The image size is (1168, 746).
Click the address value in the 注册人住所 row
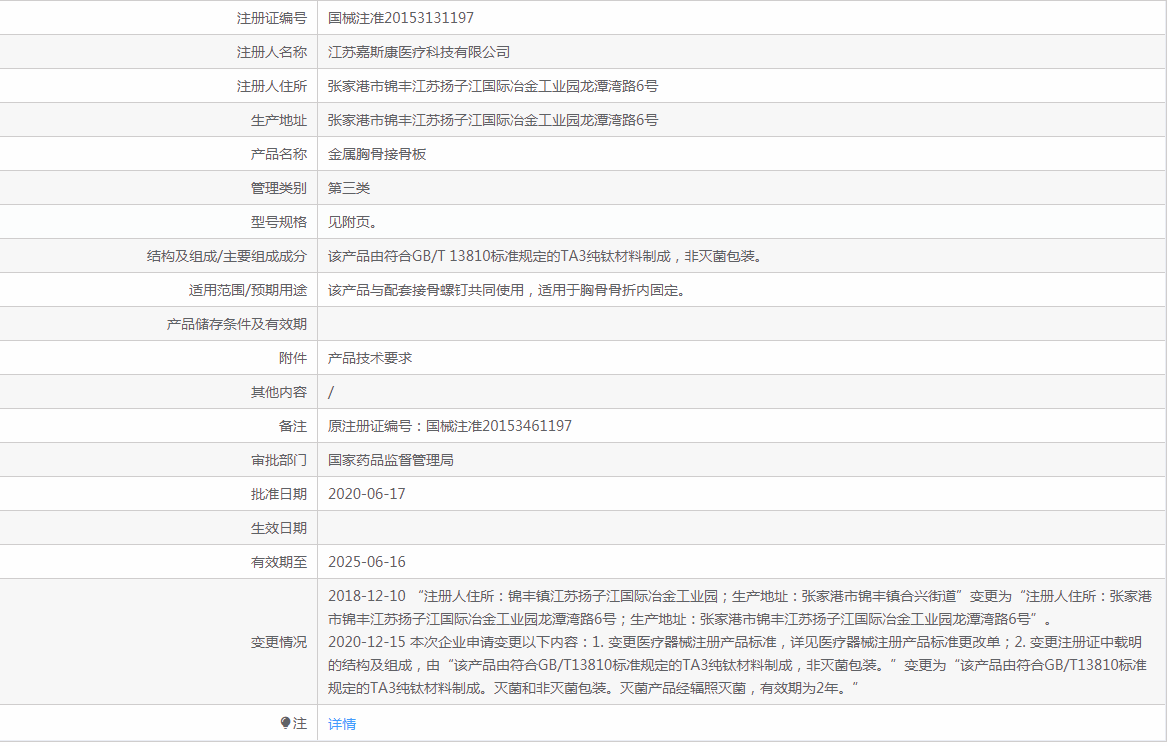(493, 86)
